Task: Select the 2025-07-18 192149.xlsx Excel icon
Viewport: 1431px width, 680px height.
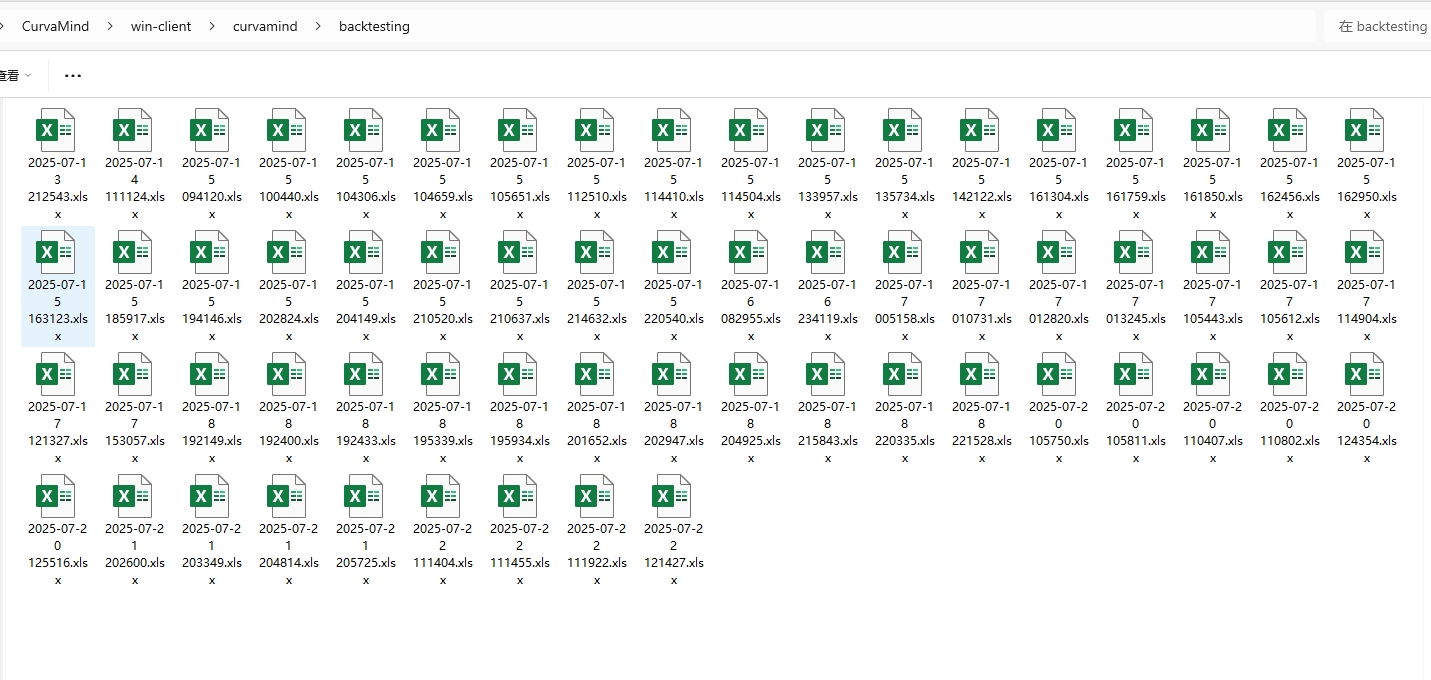Action: tap(211, 376)
